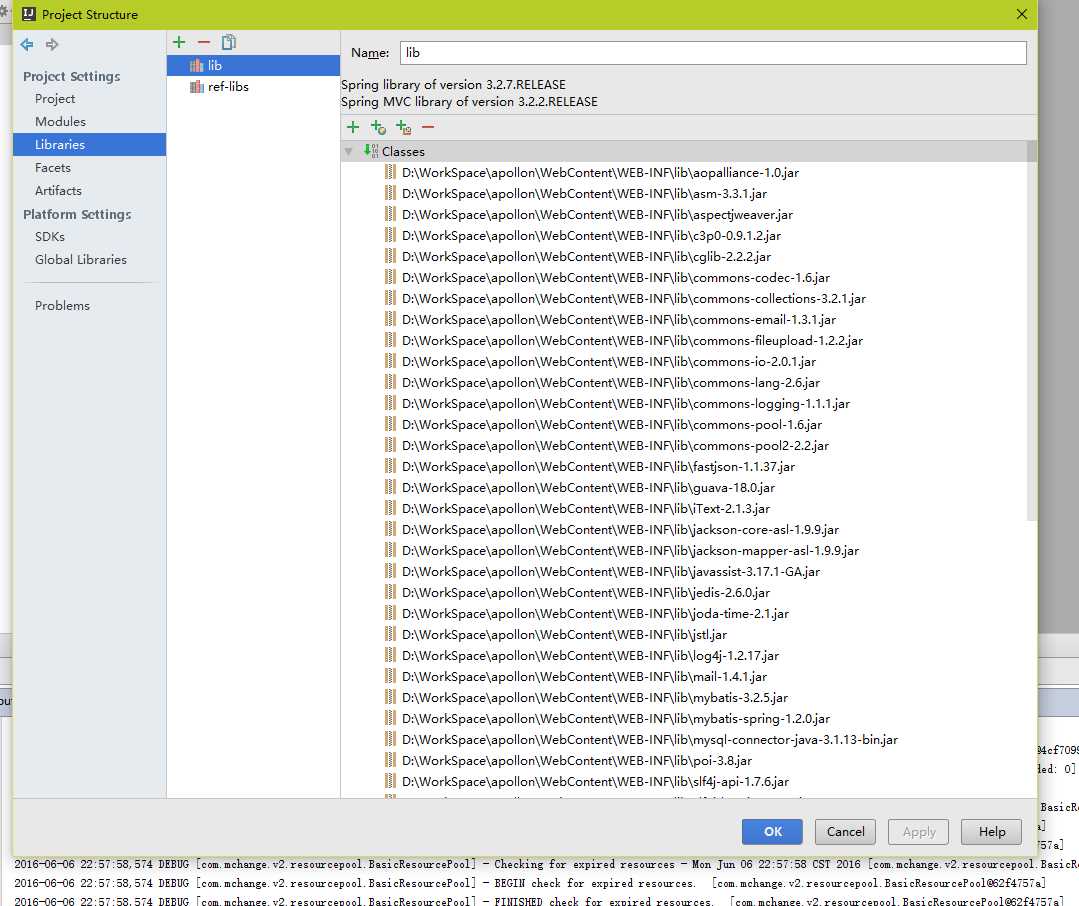Image resolution: width=1079 pixels, height=906 pixels.
Task: Click the Exclude roots icon
Action: [403, 127]
